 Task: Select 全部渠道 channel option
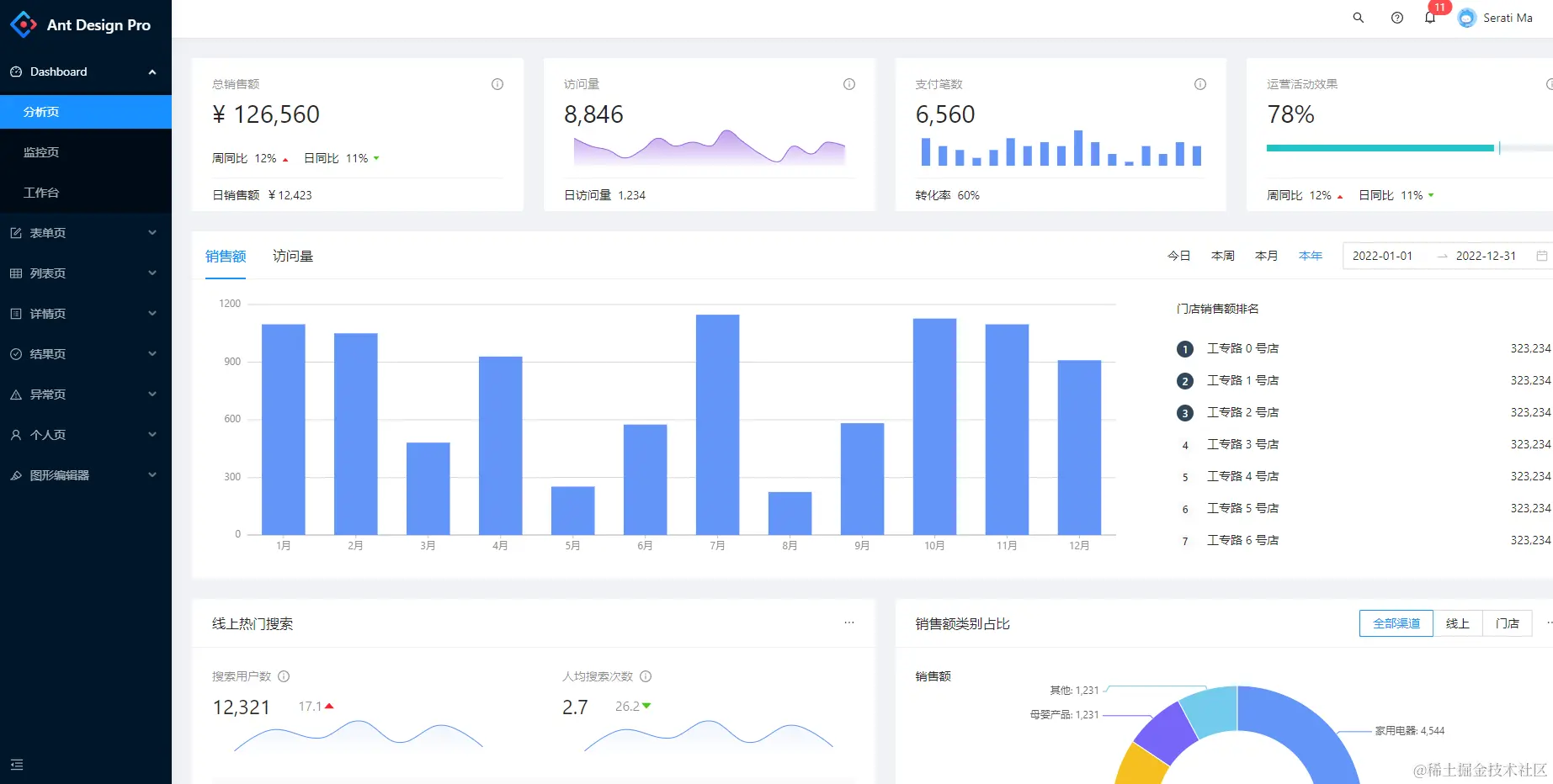click(x=1396, y=623)
